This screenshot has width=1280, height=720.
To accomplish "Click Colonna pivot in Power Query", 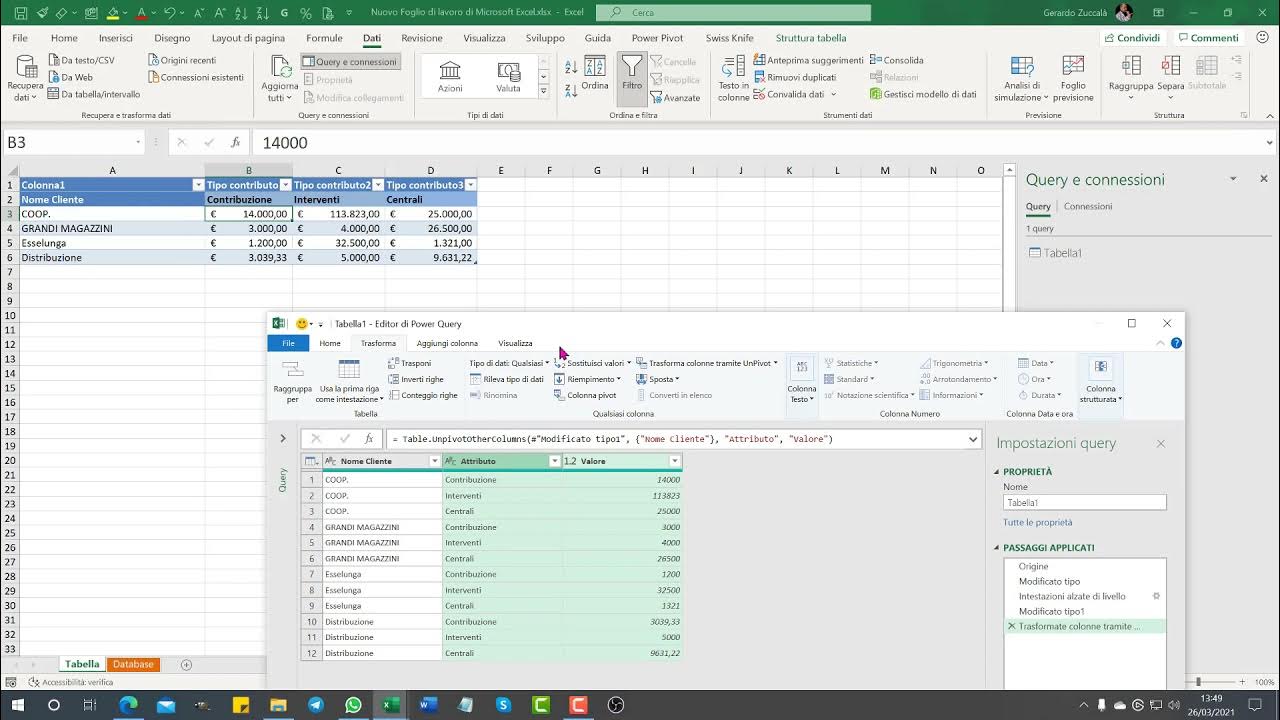I will click(585, 395).
